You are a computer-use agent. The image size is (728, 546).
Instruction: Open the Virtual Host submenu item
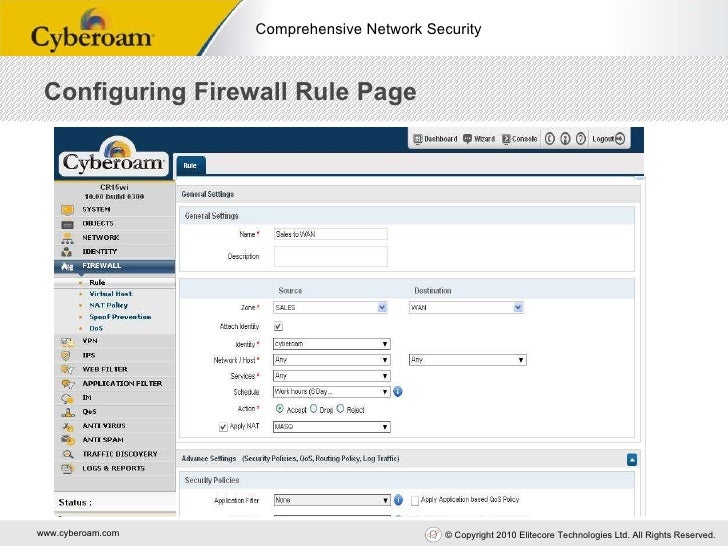111,294
